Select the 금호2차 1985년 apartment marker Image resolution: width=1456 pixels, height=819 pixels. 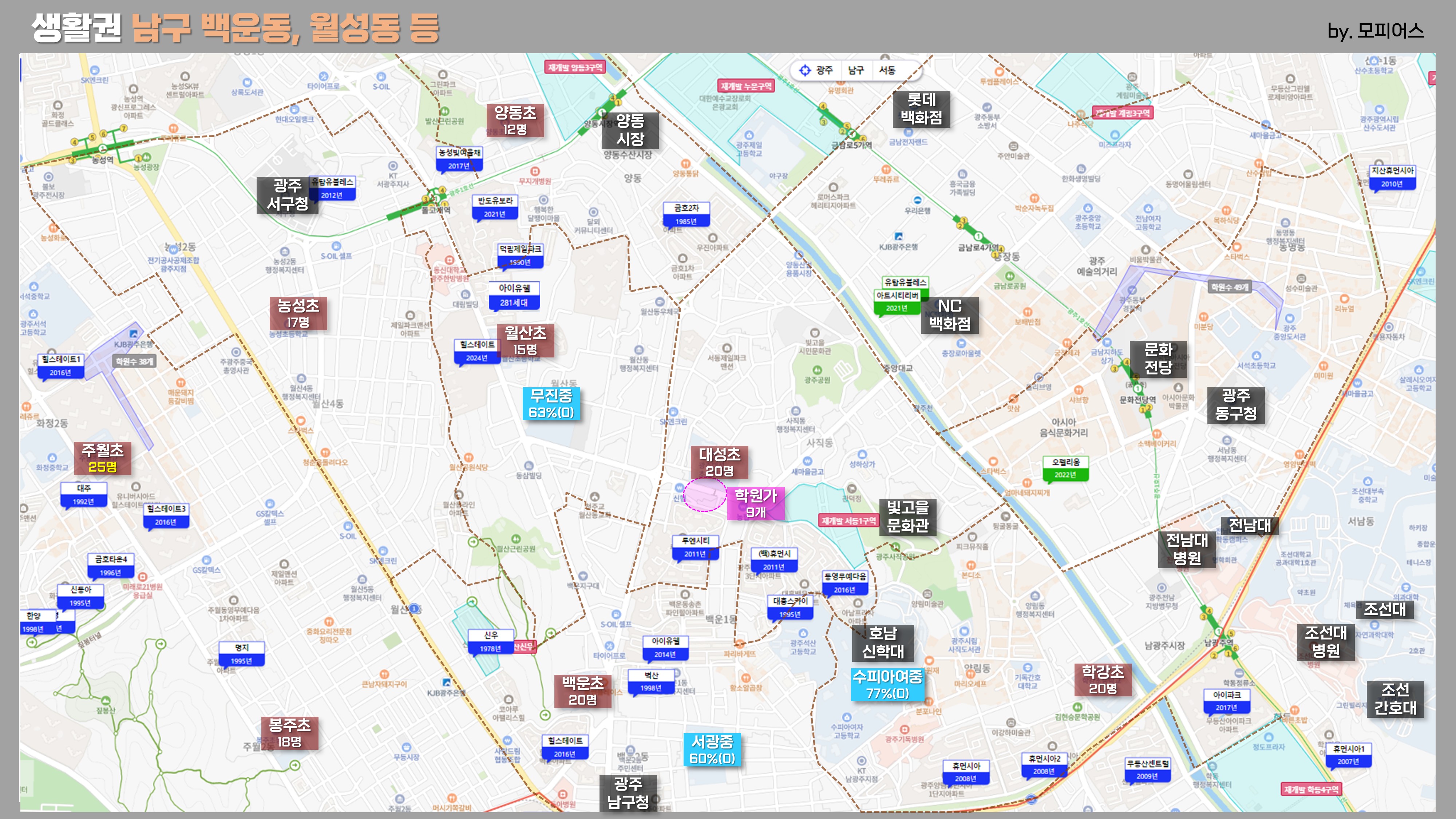[x=686, y=214]
